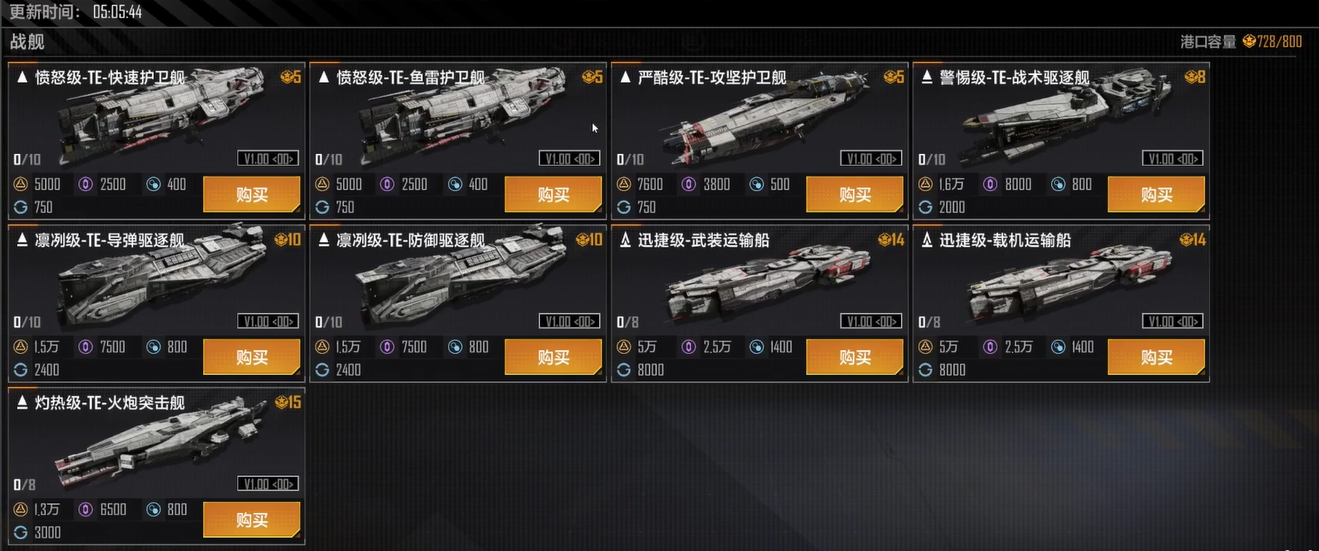Buy the 迅捷级-武装运输船

point(855,358)
